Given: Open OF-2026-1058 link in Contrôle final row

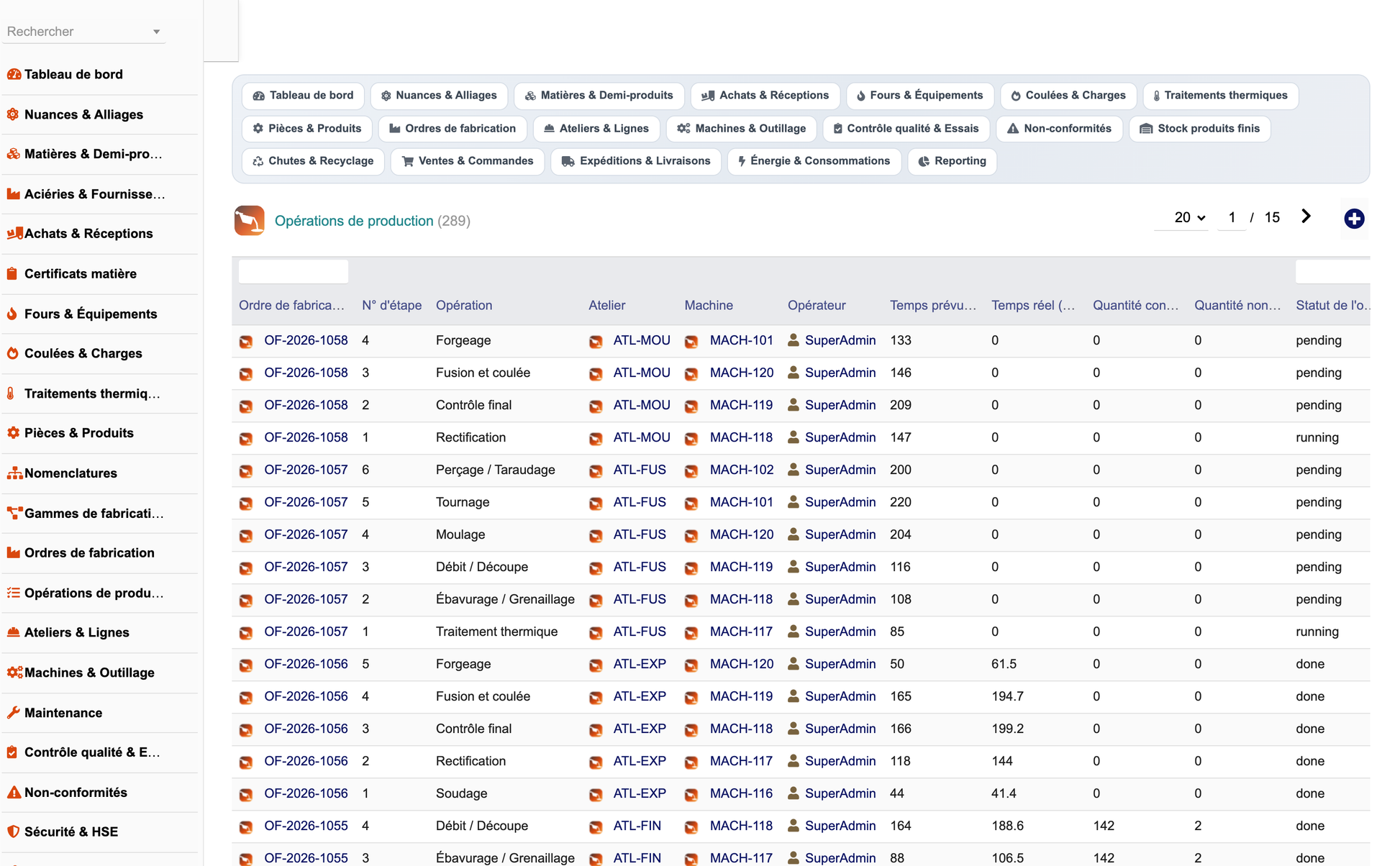Looking at the screenshot, I should (306, 405).
